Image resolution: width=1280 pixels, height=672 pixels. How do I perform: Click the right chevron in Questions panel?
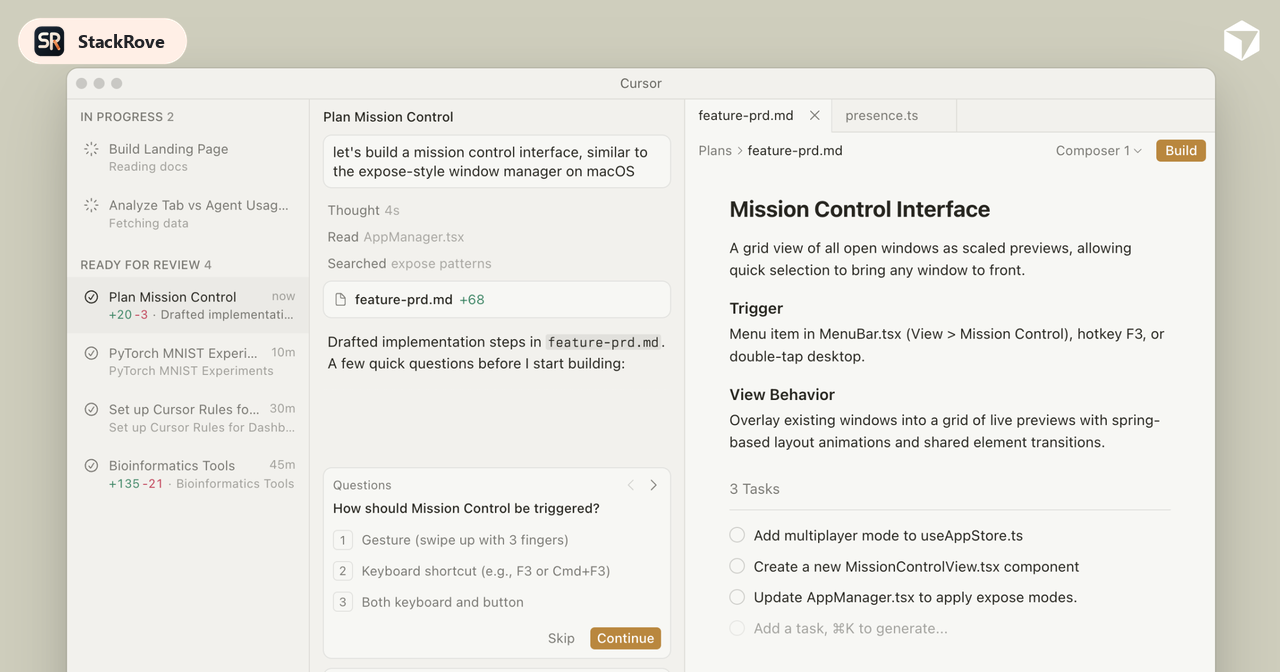[x=653, y=485]
